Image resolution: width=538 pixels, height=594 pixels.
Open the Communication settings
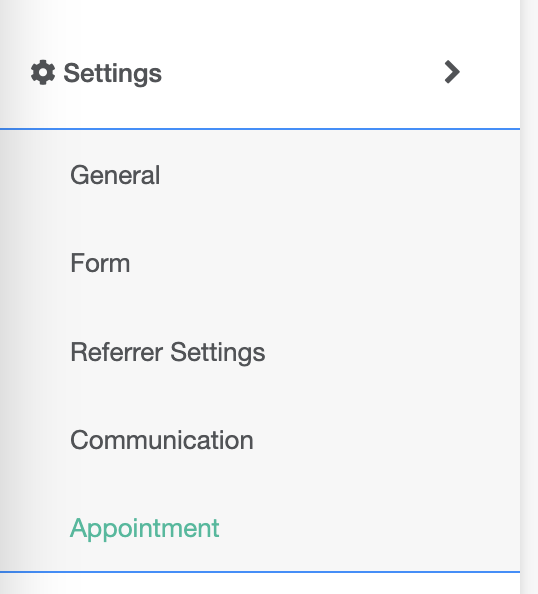point(162,440)
